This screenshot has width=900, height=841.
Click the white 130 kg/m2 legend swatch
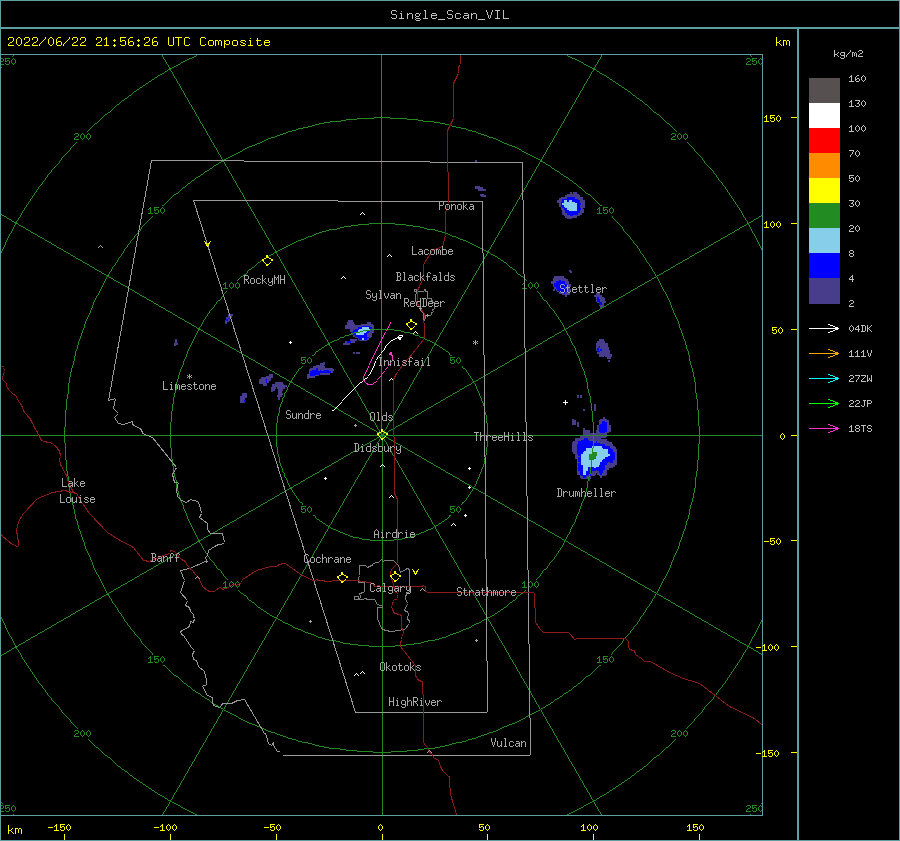pos(824,115)
